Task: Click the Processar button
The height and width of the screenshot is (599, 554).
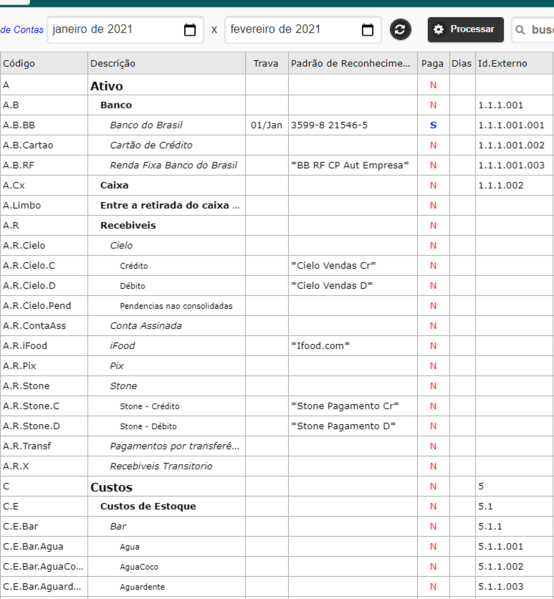Action: (x=465, y=29)
